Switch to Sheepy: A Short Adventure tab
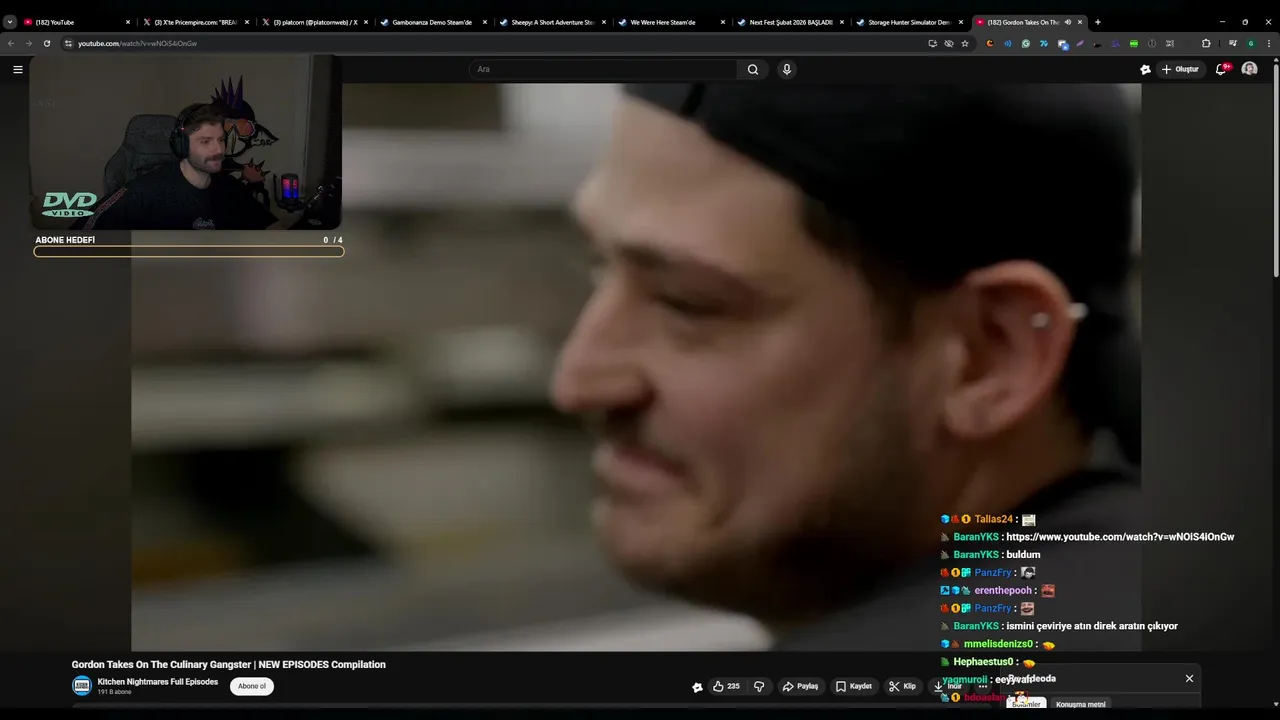This screenshot has width=1280, height=720. (x=550, y=22)
